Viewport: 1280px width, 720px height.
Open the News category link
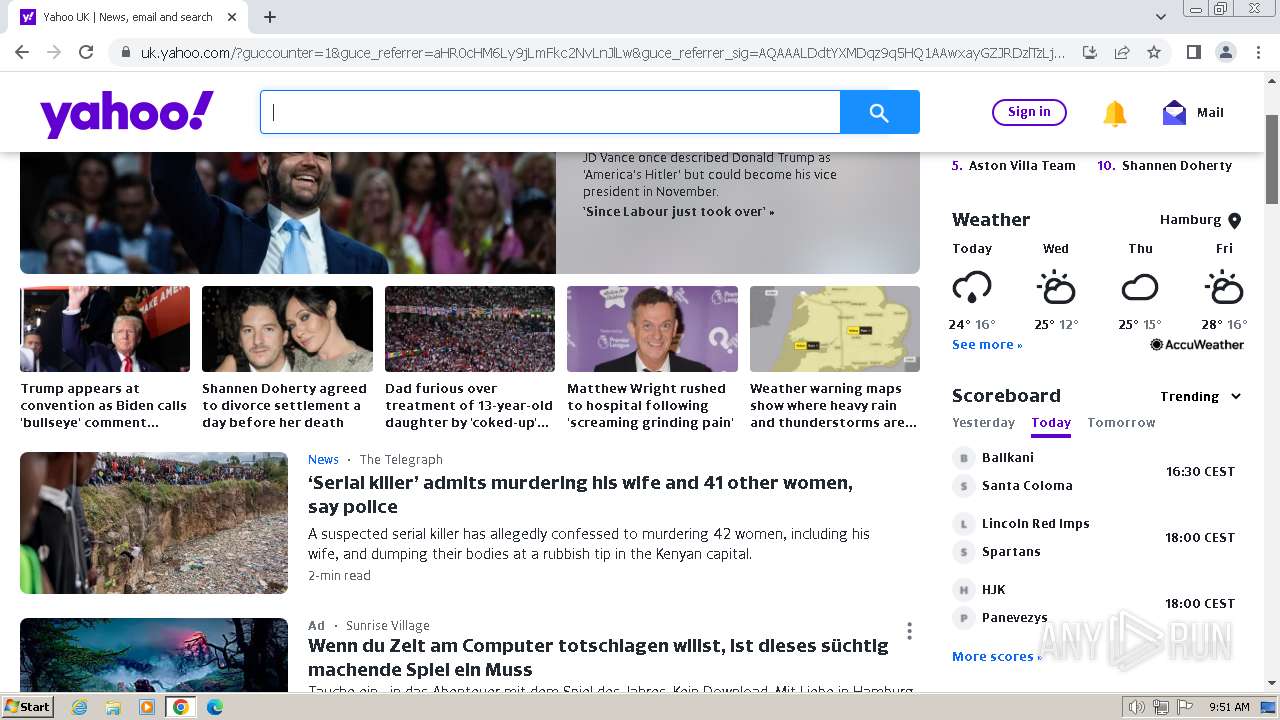tap(323, 460)
